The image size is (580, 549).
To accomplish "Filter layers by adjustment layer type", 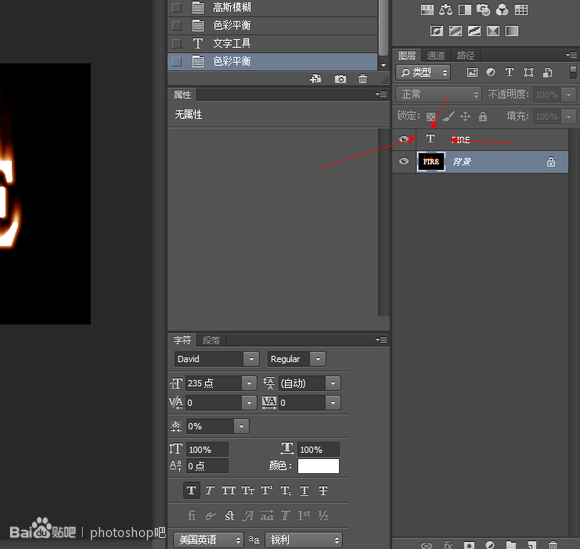I will pyautogui.click(x=491, y=73).
